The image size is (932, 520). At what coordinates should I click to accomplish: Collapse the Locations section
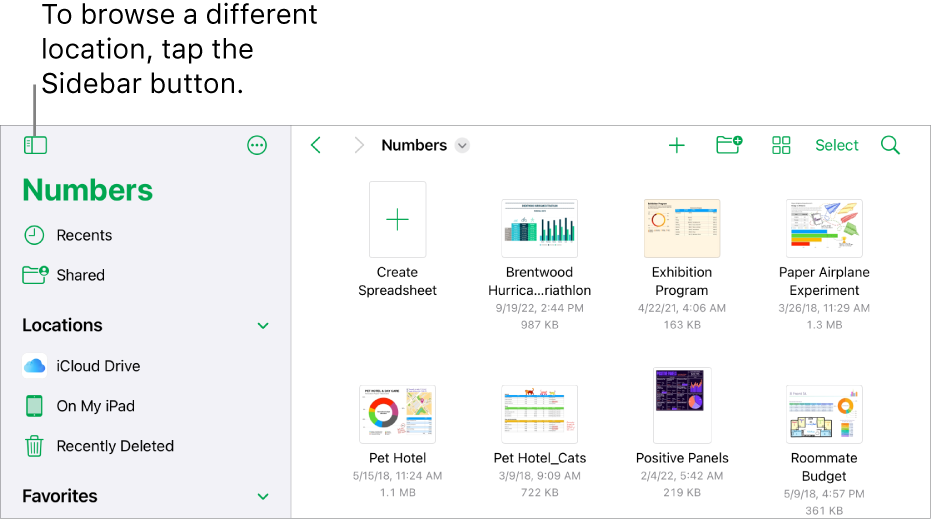tap(263, 326)
